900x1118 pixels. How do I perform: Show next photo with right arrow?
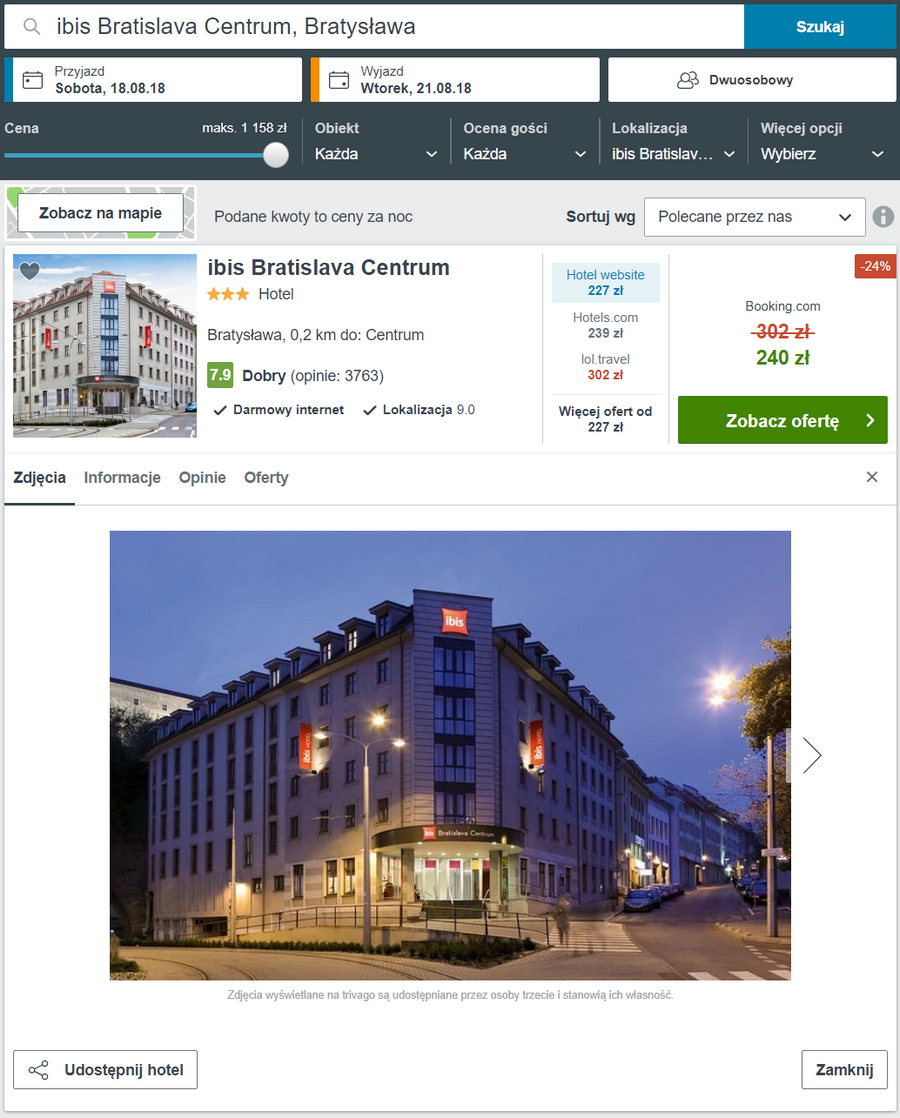tap(812, 755)
